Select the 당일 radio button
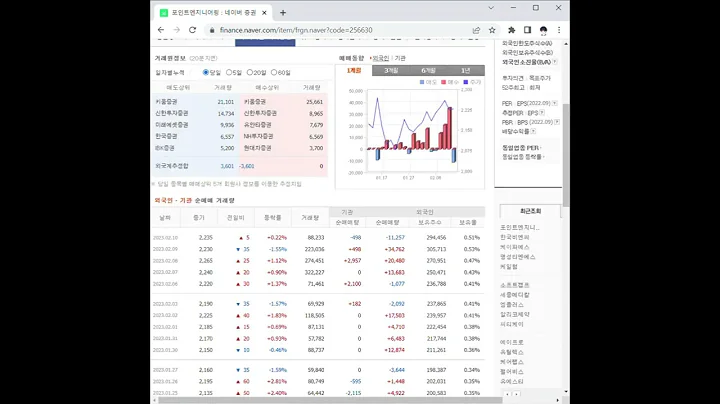 (206, 73)
